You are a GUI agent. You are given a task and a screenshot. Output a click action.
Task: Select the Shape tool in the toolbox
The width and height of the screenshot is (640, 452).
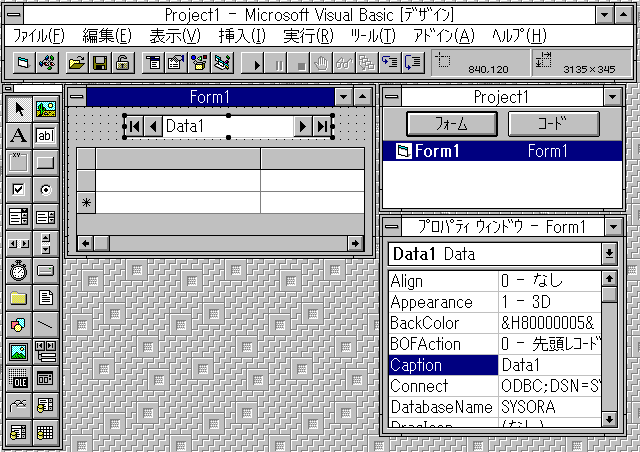(x=19, y=325)
